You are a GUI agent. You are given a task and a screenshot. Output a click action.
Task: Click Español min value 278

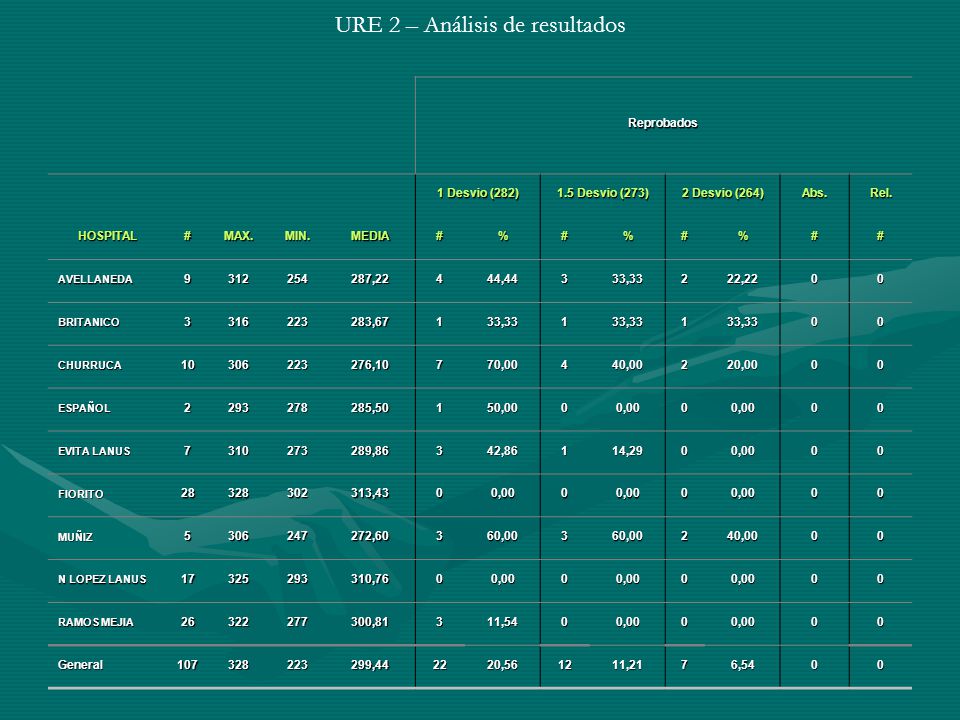click(x=297, y=408)
